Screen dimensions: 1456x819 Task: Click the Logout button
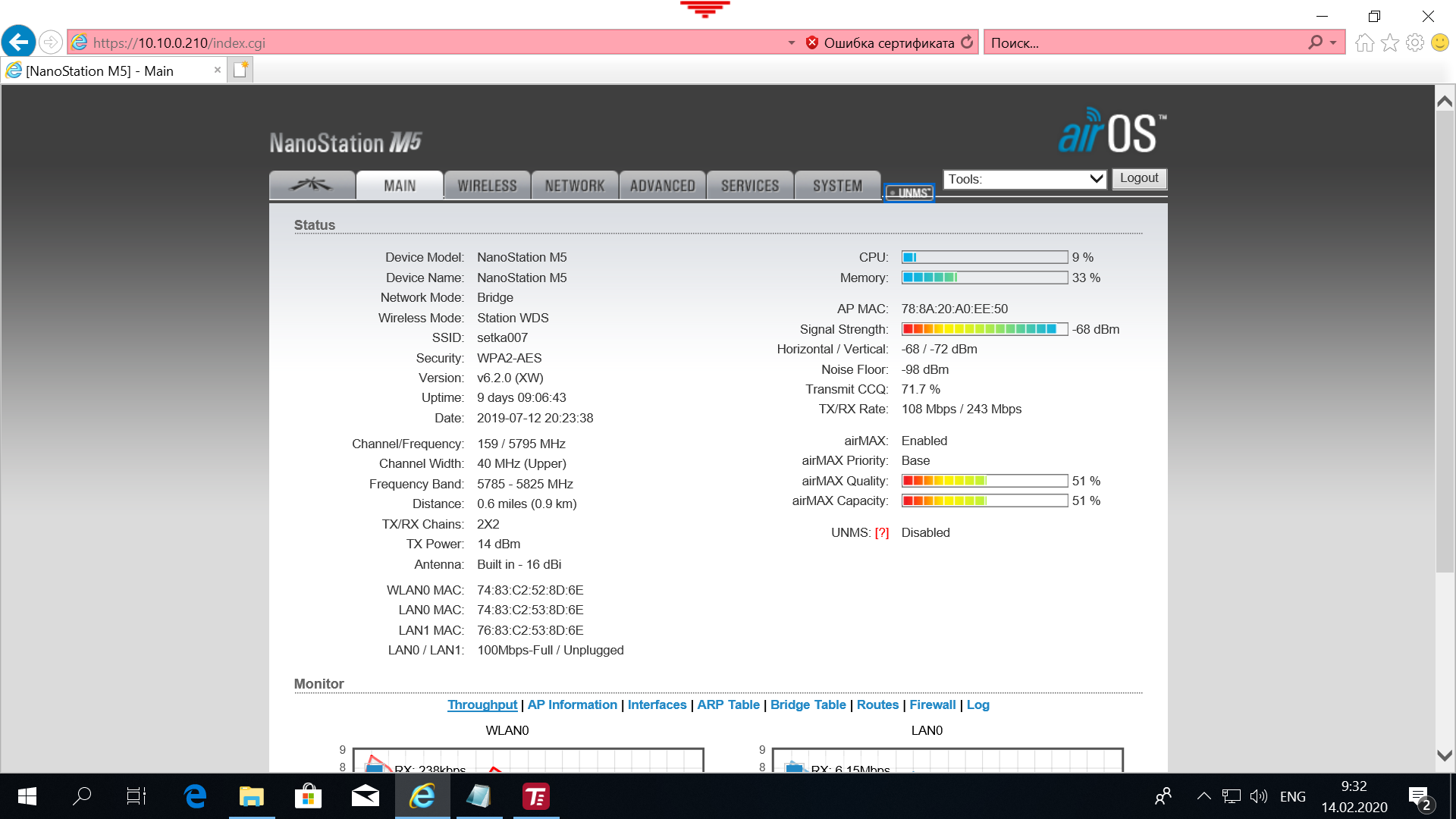click(1139, 178)
